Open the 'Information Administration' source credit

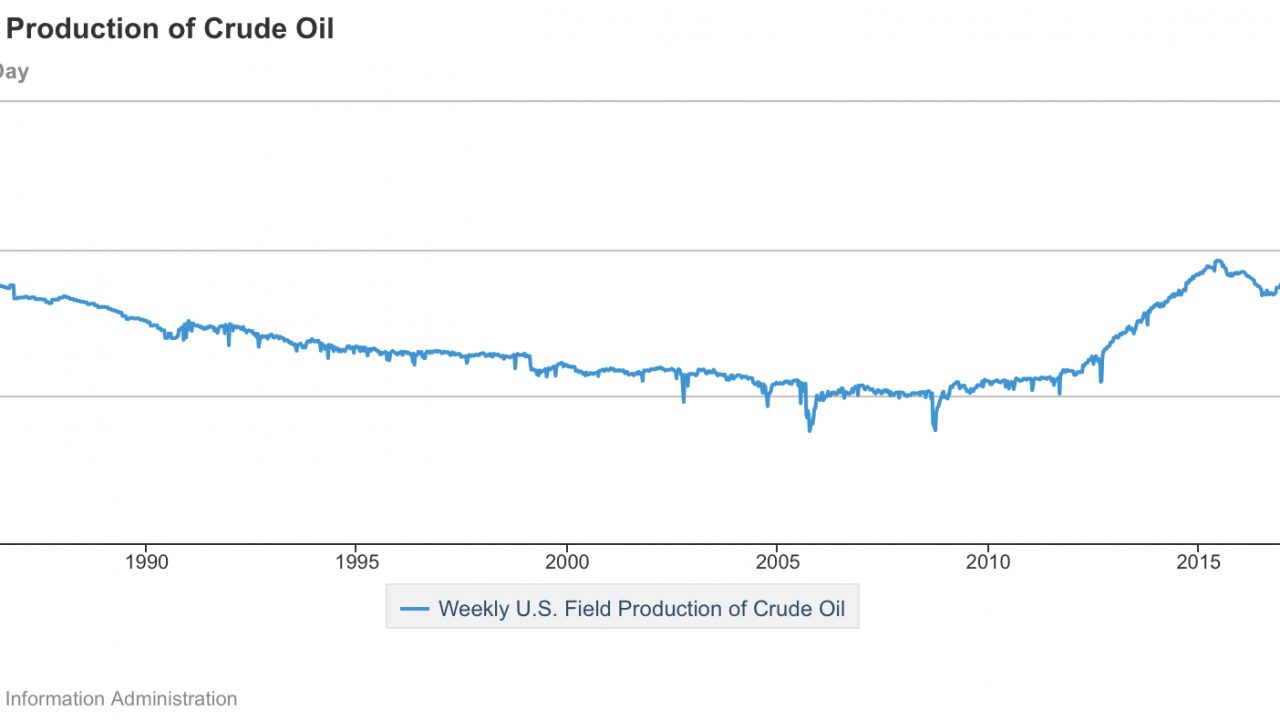[121, 699]
